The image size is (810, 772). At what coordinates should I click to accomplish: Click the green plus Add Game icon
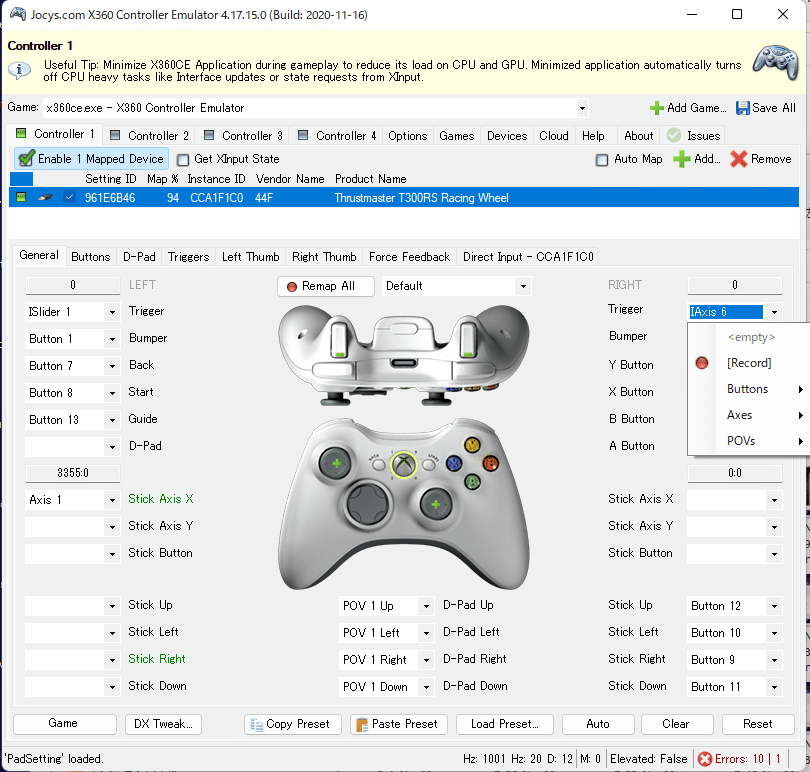(657, 108)
